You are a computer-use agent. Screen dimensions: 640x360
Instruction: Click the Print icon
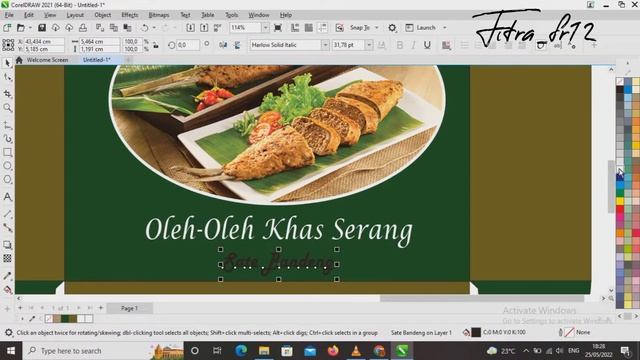(x=83, y=28)
